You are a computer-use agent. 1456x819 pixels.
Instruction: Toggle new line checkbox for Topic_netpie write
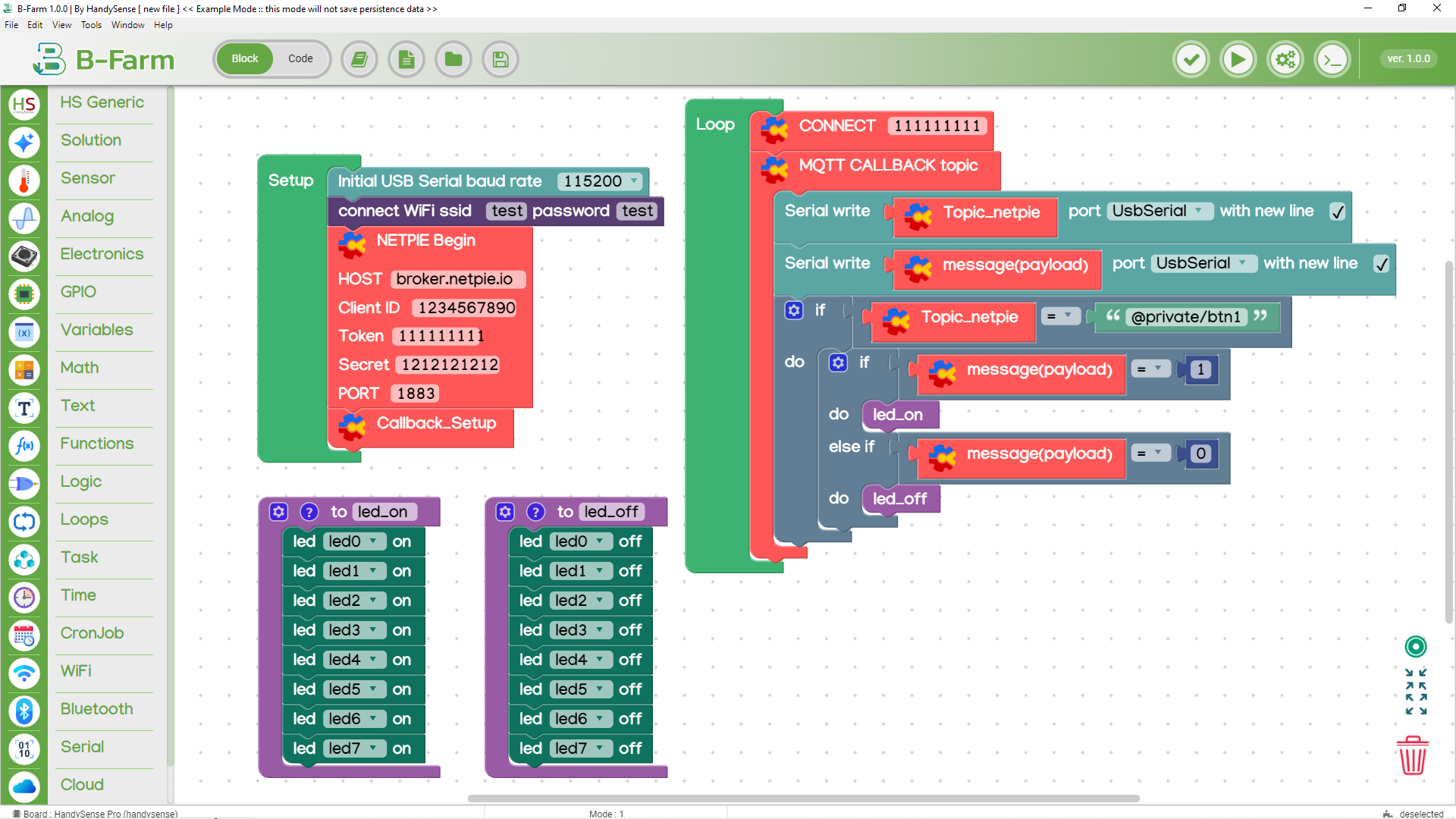coord(1338,212)
